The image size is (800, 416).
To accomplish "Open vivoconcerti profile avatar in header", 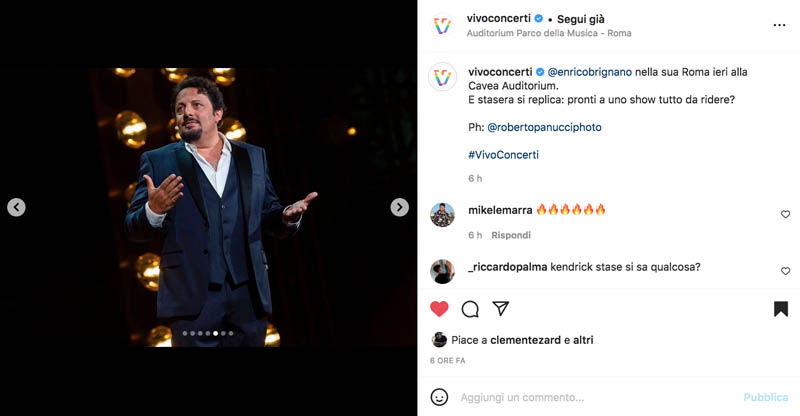I will (x=442, y=25).
